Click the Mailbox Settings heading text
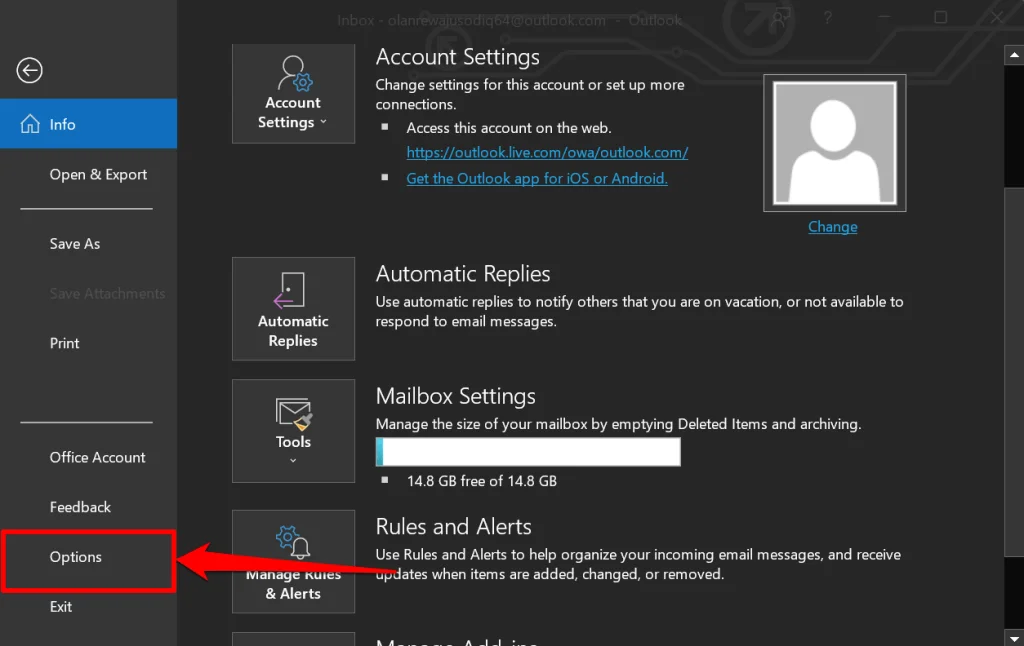The height and width of the screenshot is (646, 1024). pyautogui.click(x=455, y=396)
